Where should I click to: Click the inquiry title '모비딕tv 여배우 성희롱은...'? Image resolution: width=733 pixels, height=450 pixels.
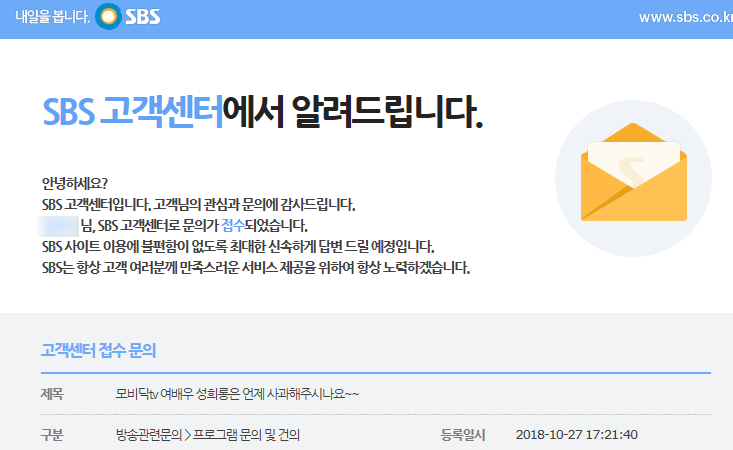[237, 394]
